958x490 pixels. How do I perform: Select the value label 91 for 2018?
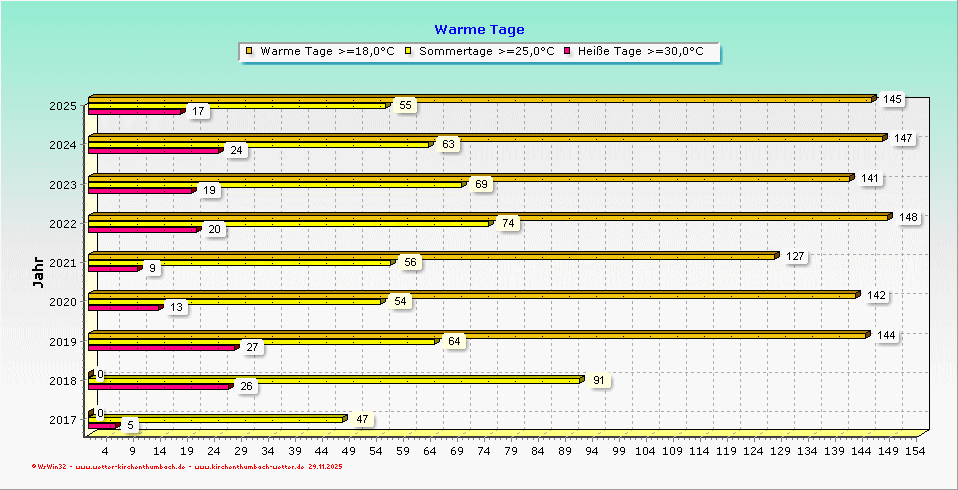click(x=597, y=380)
